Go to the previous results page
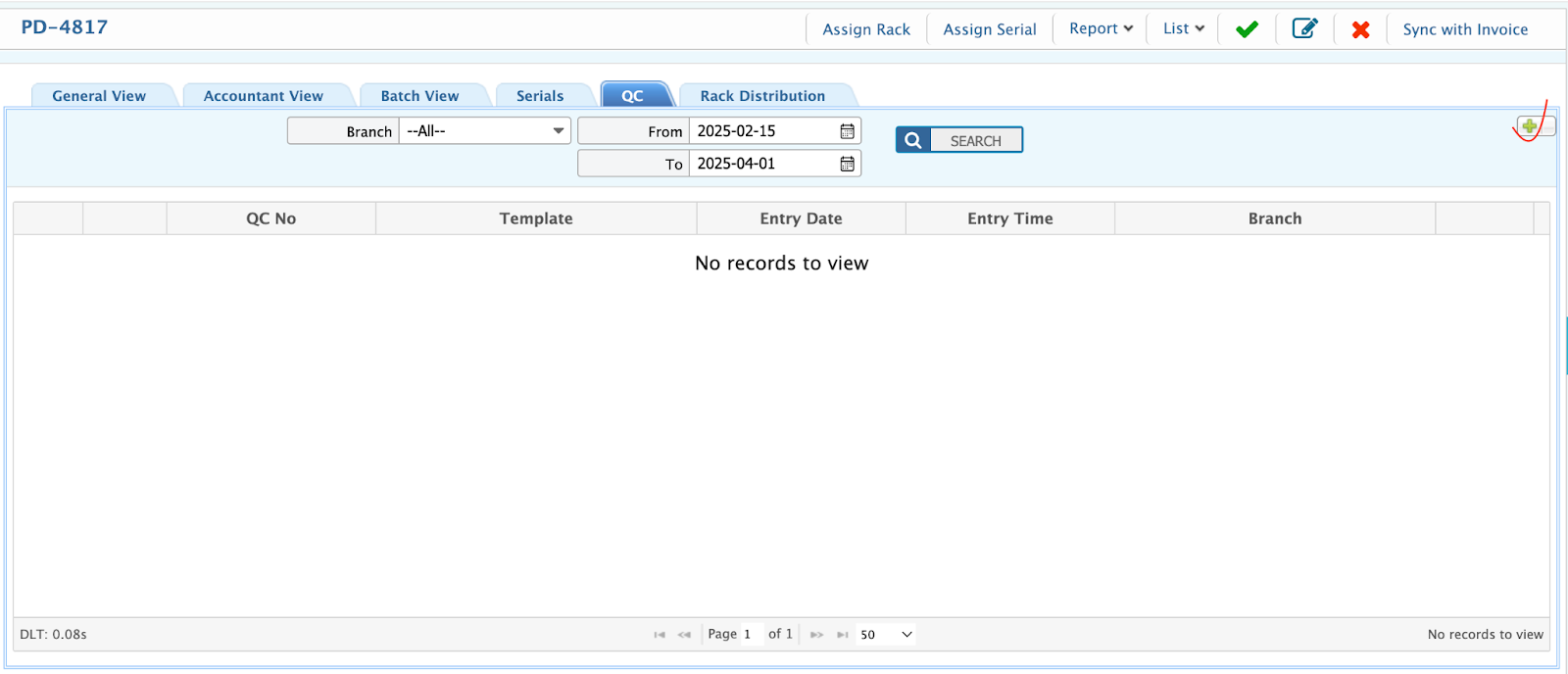 click(684, 635)
